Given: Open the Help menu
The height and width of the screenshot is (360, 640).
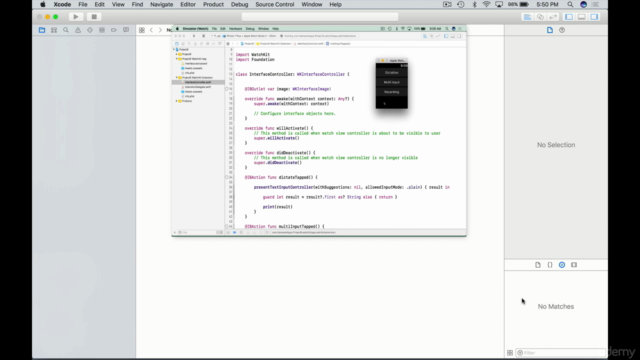Looking at the screenshot, I should 336,4.
